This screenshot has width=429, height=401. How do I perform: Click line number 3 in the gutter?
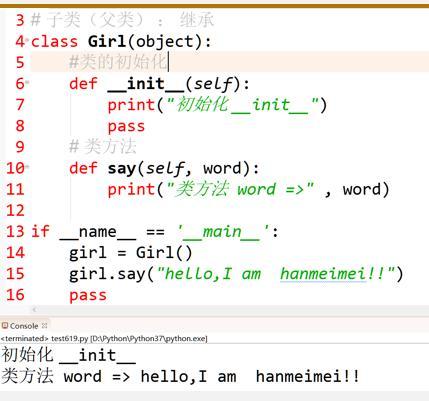tap(20, 20)
